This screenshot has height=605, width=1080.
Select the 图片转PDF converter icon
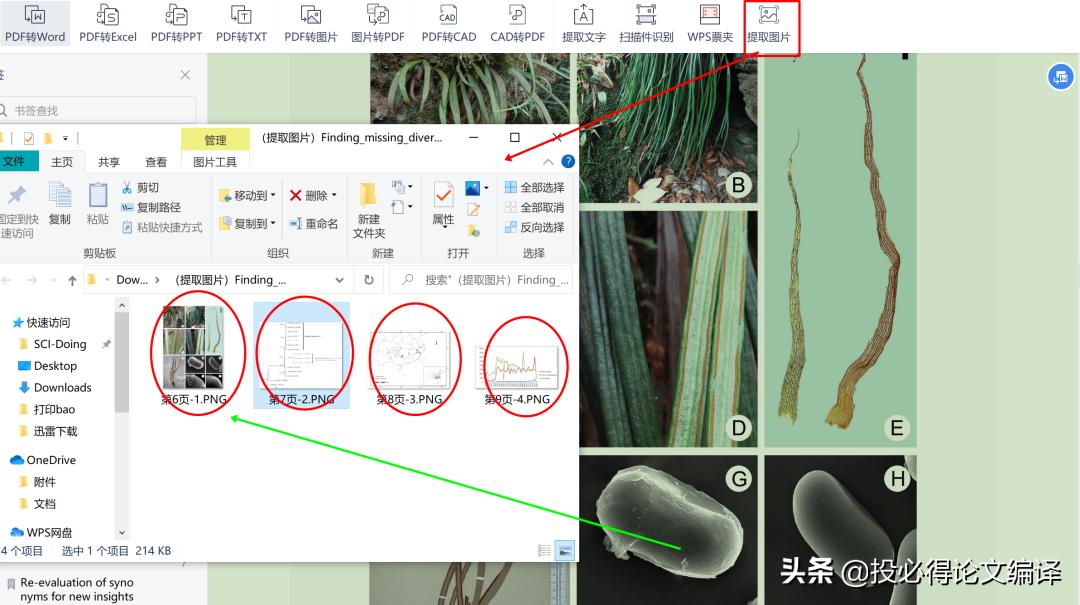[x=379, y=25]
